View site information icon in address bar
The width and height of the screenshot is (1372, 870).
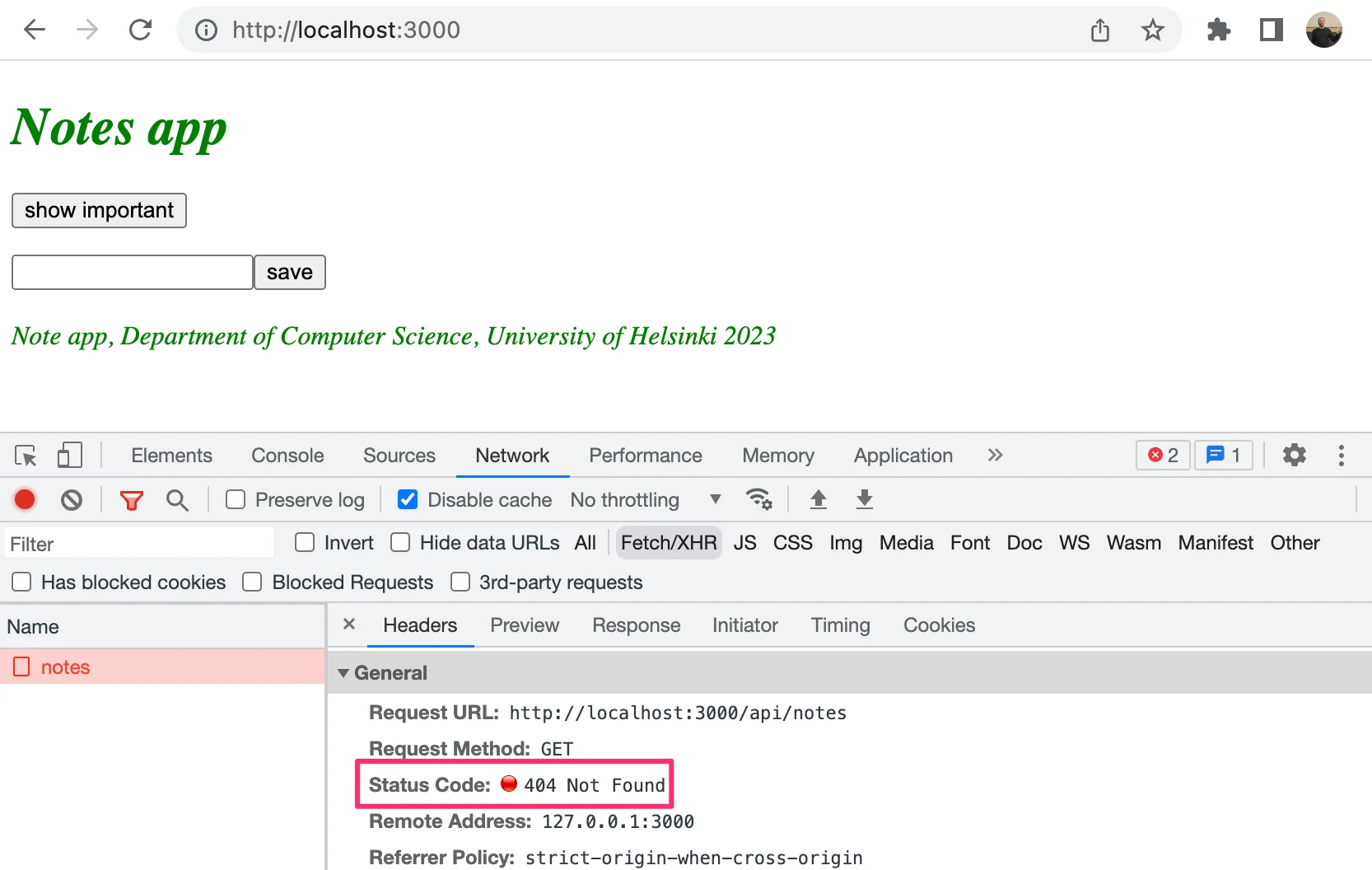[x=206, y=30]
